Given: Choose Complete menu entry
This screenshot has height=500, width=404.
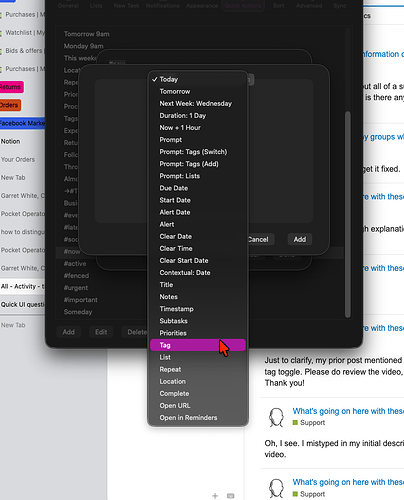Looking at the screenshot, I should (198, 393).
